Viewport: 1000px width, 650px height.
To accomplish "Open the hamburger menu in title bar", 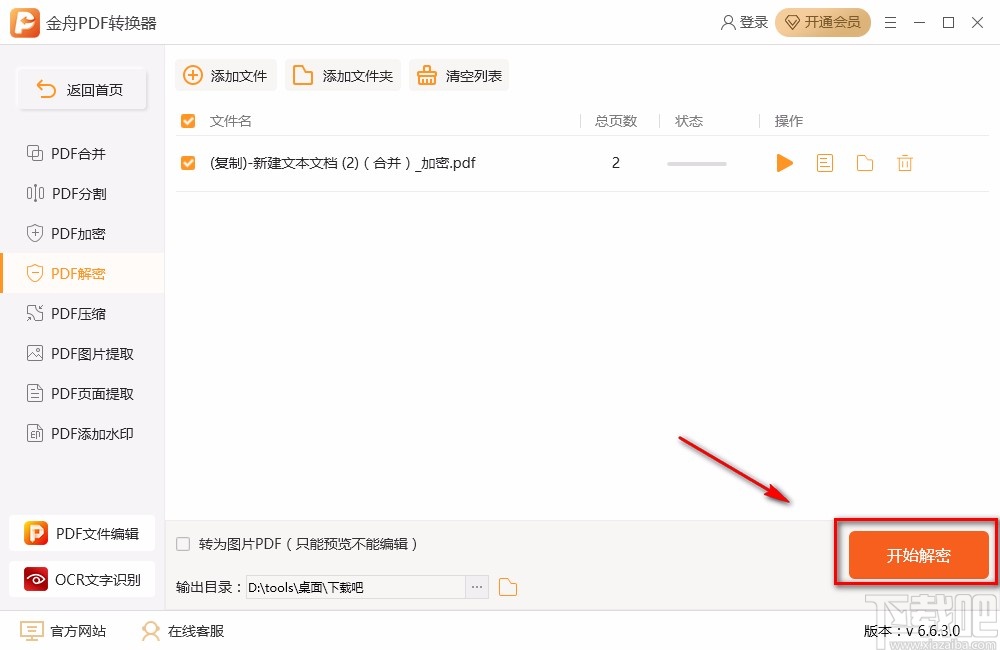I will click(890, 22).
